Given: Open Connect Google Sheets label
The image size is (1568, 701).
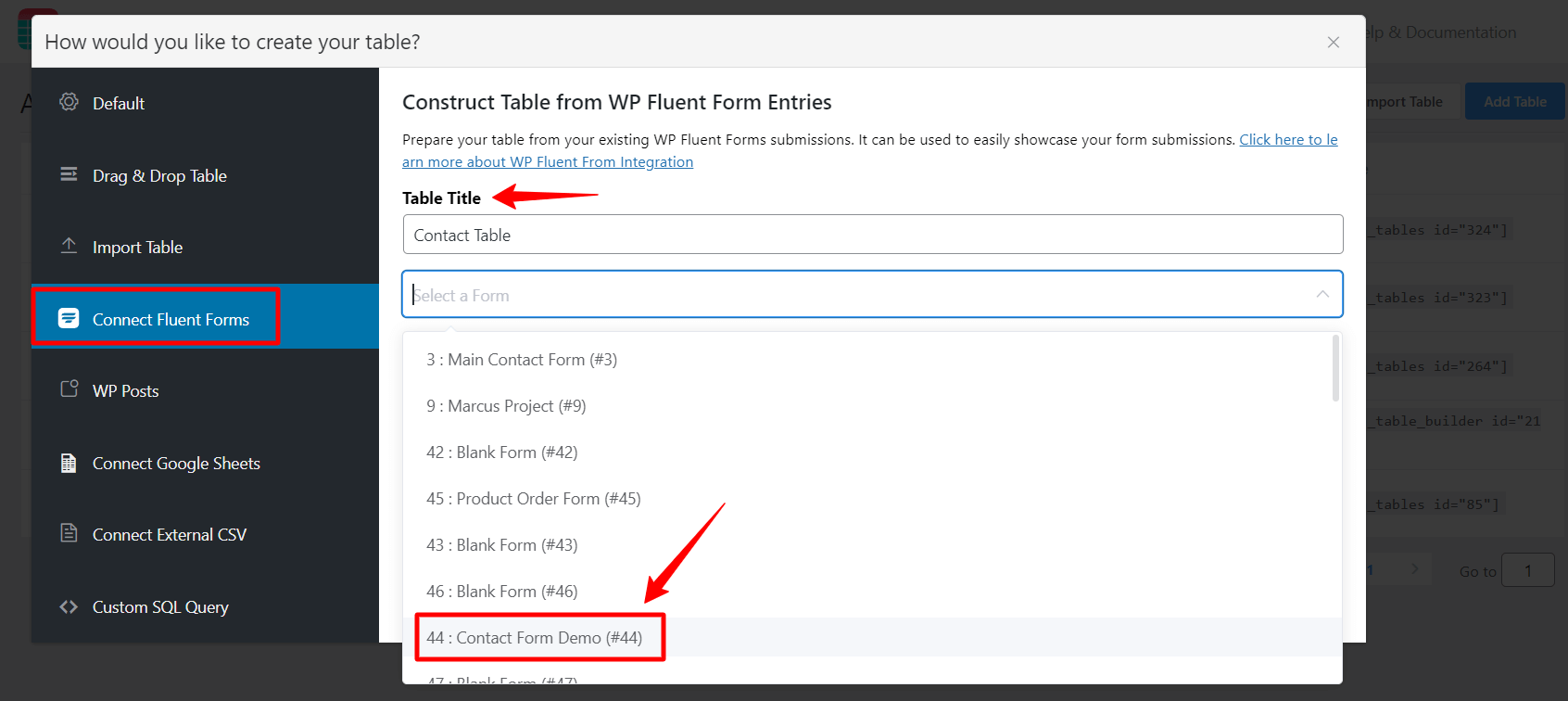Looking at the screenshot, I should tap(176, 464).
